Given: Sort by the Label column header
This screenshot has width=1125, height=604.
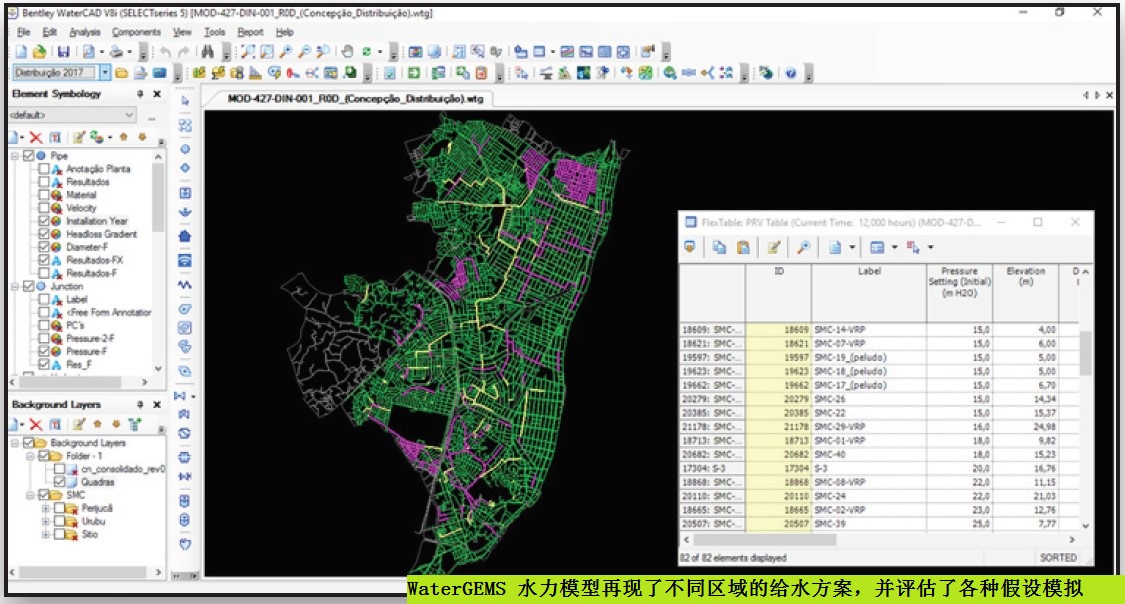Looking at the screenshot, I should (869, 293).
